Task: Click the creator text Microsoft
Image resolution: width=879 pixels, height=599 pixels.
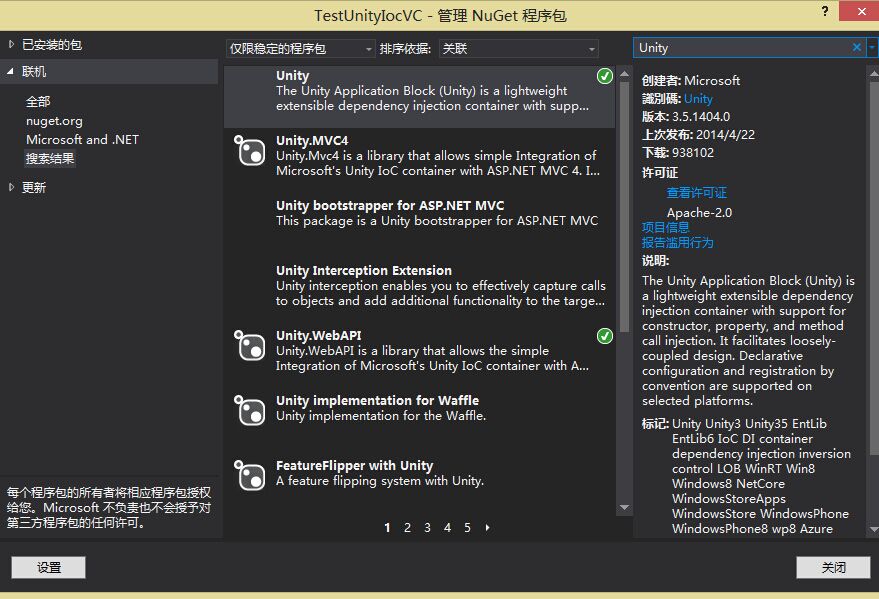Action: (712, 81)
